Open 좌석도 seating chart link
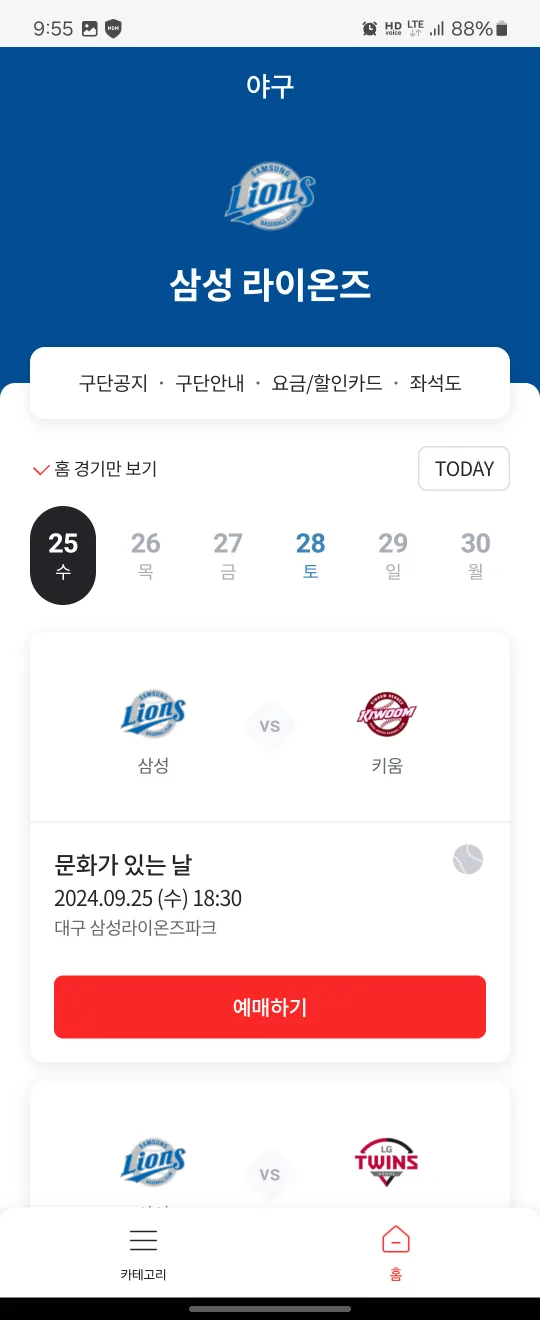The width and height of the screenshot is (540, 1320). coord(435,383)
